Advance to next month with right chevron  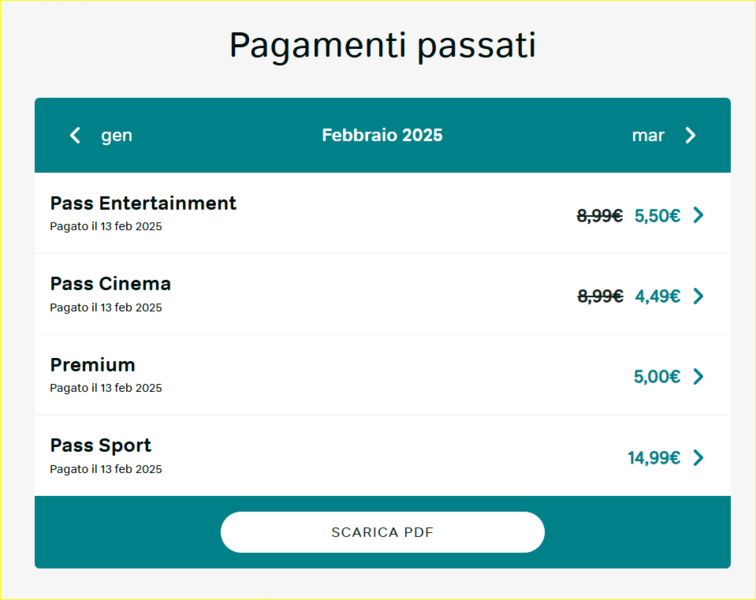click(690, 135)
